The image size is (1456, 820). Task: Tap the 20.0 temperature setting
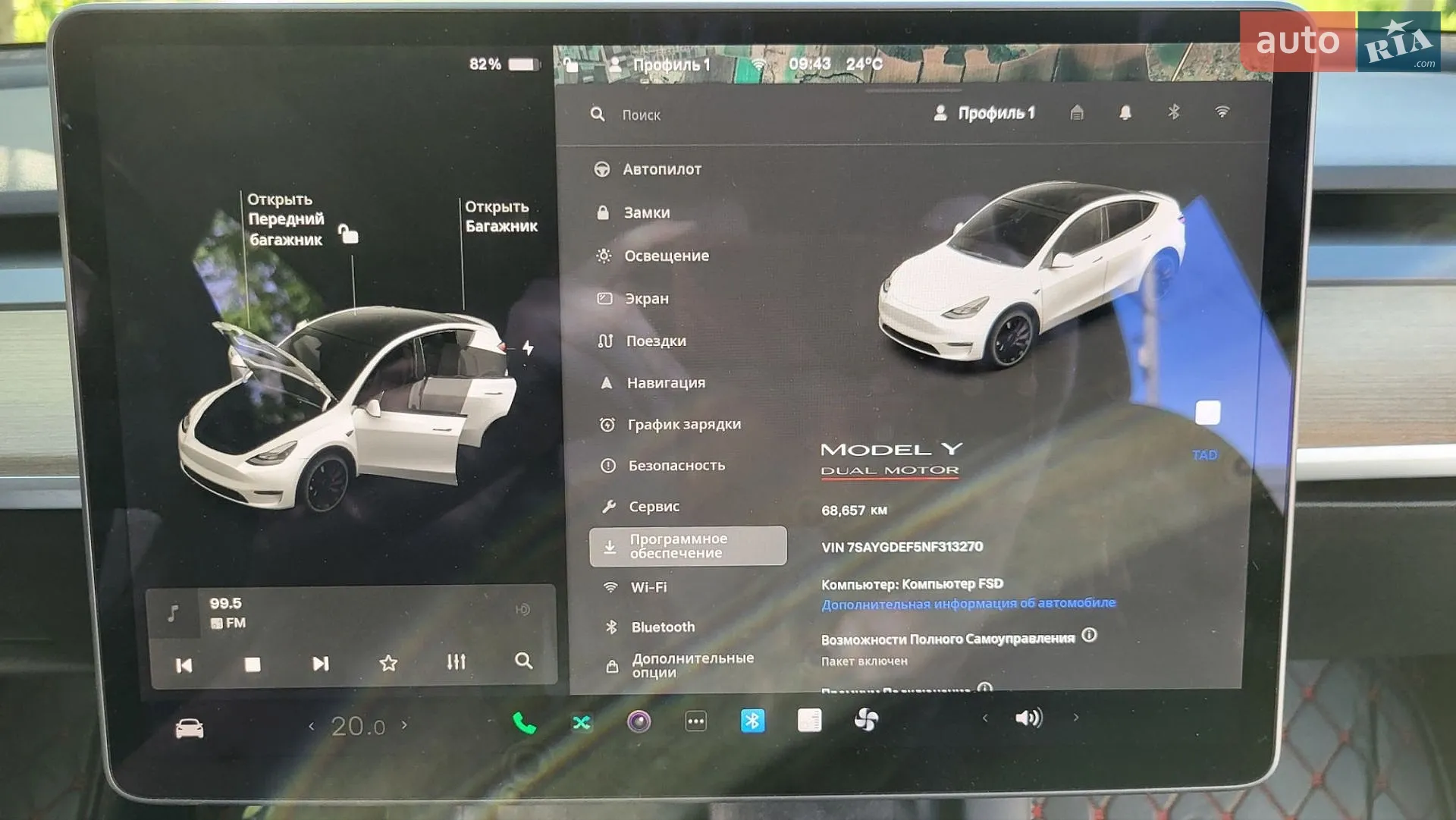(358, 726)
